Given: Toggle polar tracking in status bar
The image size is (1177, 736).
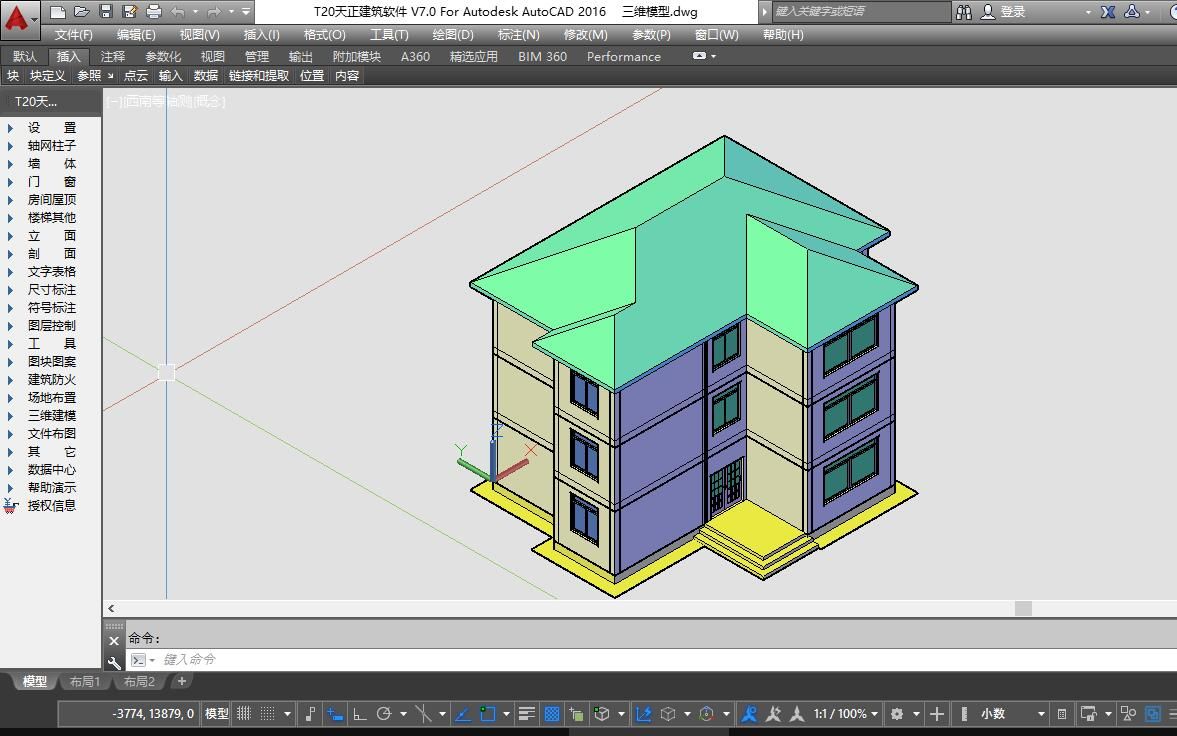Looking at the screenshot, I should (x=384, y=714).
